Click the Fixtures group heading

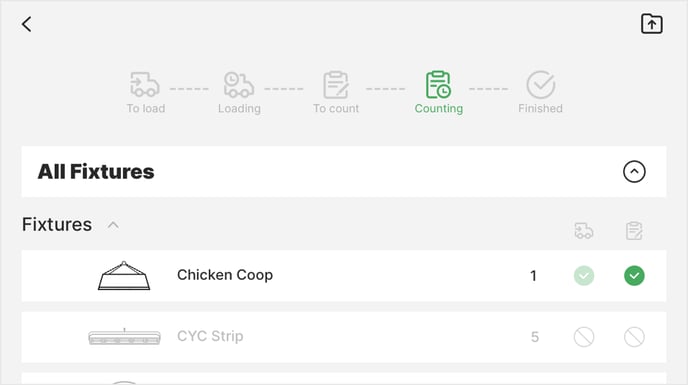pos(57,225)
